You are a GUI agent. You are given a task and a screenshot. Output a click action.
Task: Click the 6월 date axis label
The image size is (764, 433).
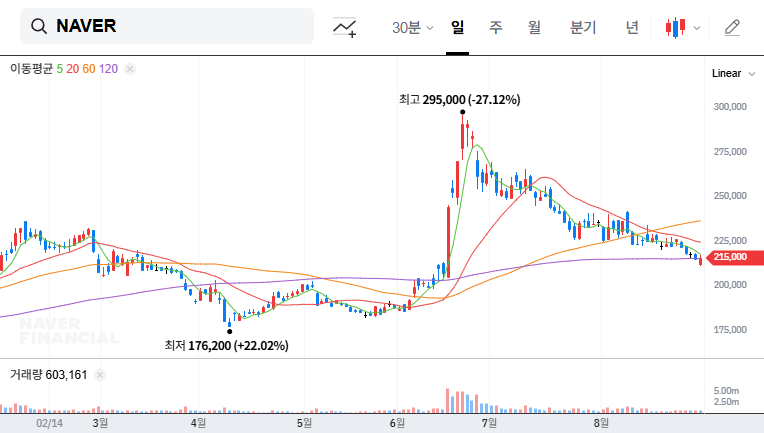tap(397, 423)
